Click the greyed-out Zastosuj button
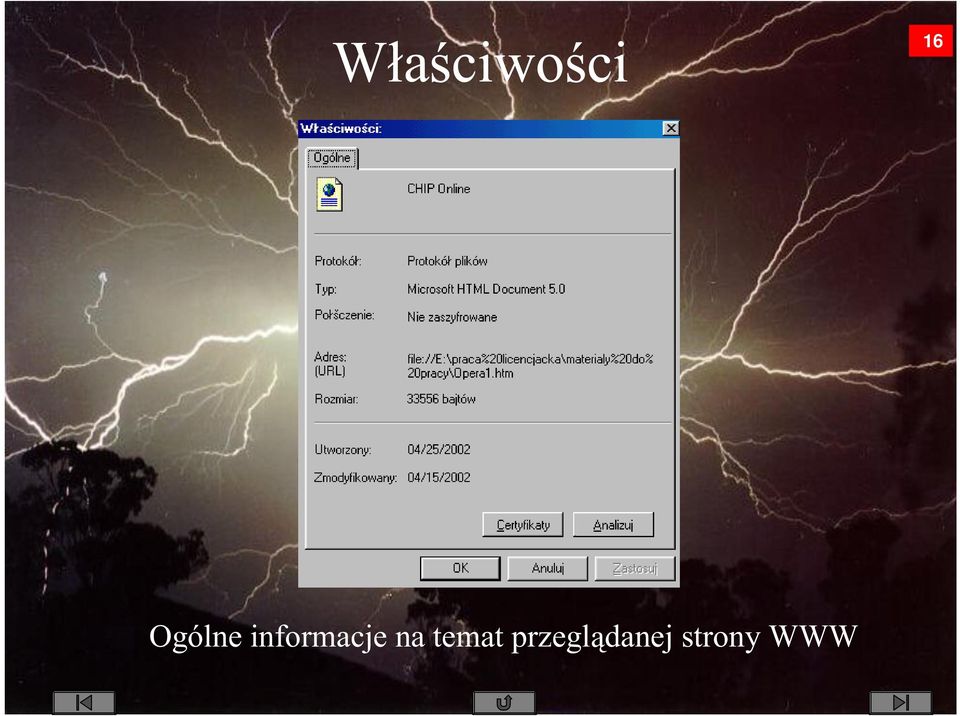This screenshot has height=716, width=960. point(635,568)
